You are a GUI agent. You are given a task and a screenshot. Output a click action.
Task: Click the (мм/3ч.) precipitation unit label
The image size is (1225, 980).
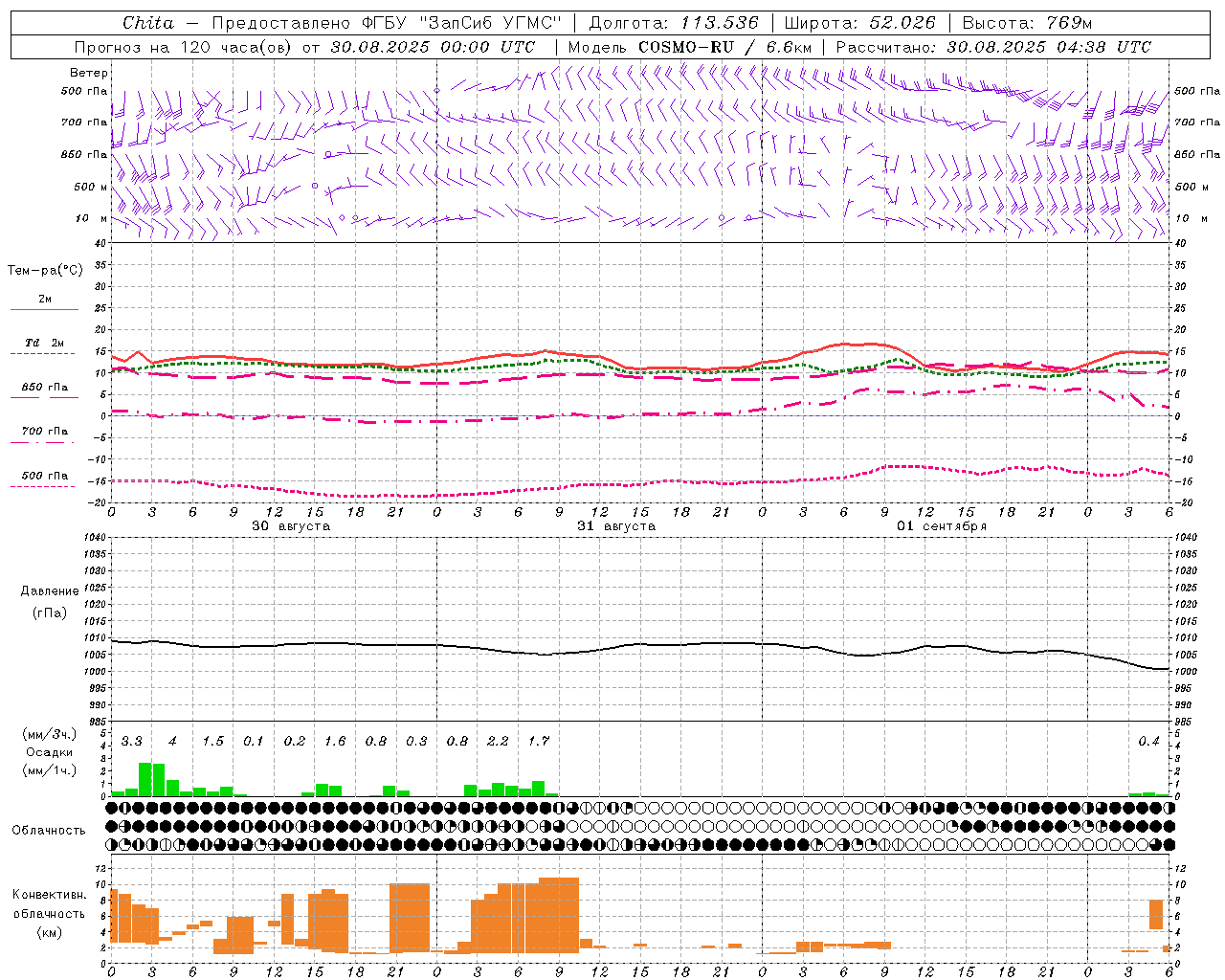tap(50, 734)
